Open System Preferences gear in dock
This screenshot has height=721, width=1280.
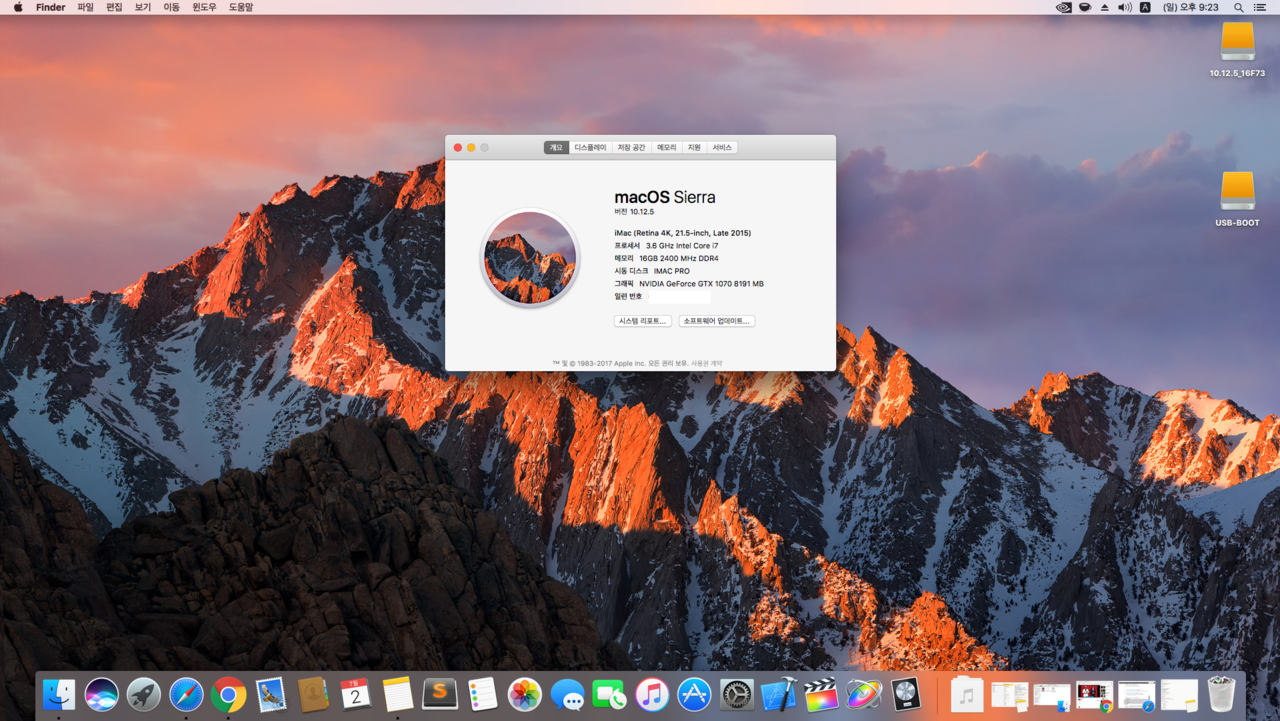[x=737, y=694]
